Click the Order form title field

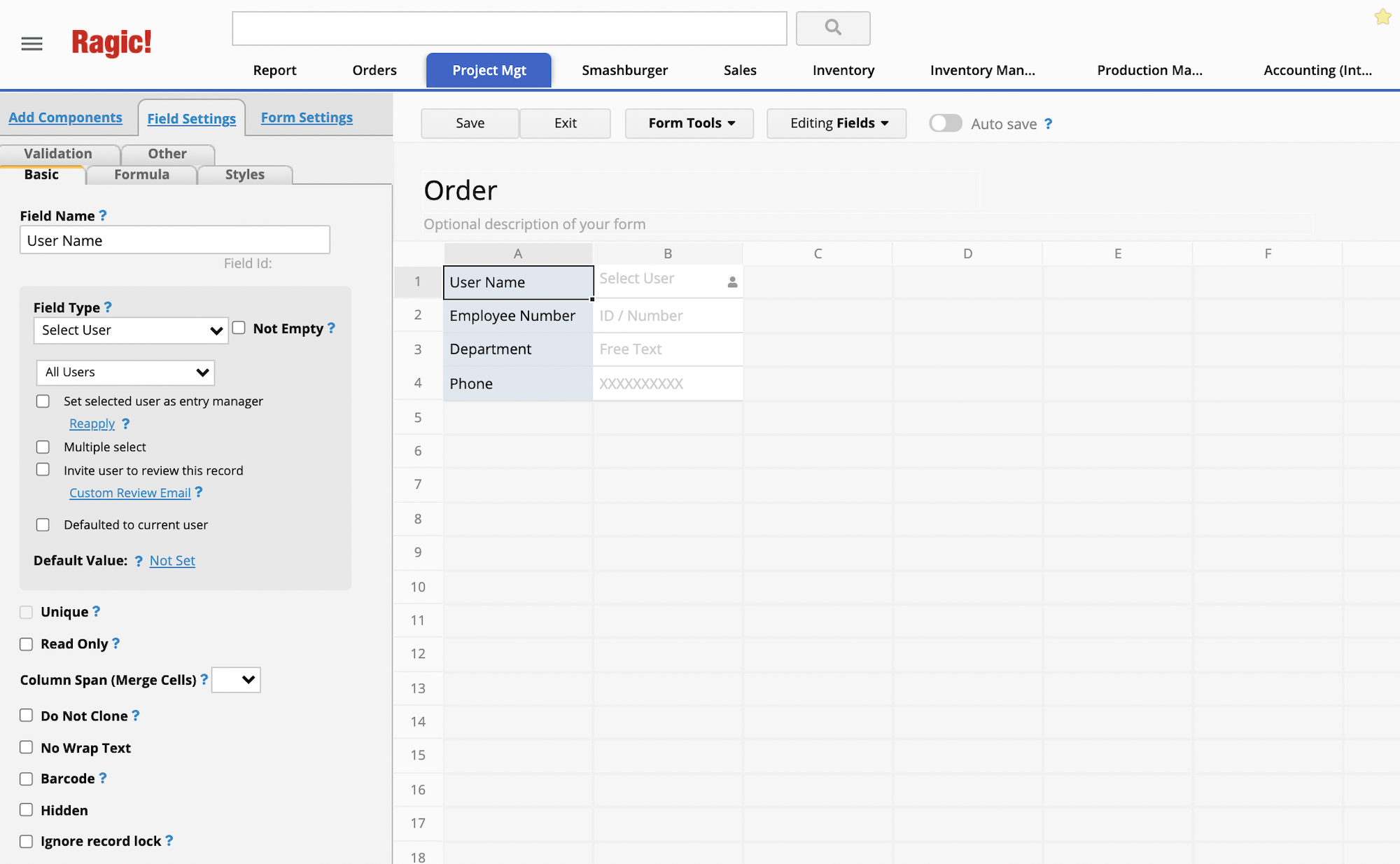[701, 190]
